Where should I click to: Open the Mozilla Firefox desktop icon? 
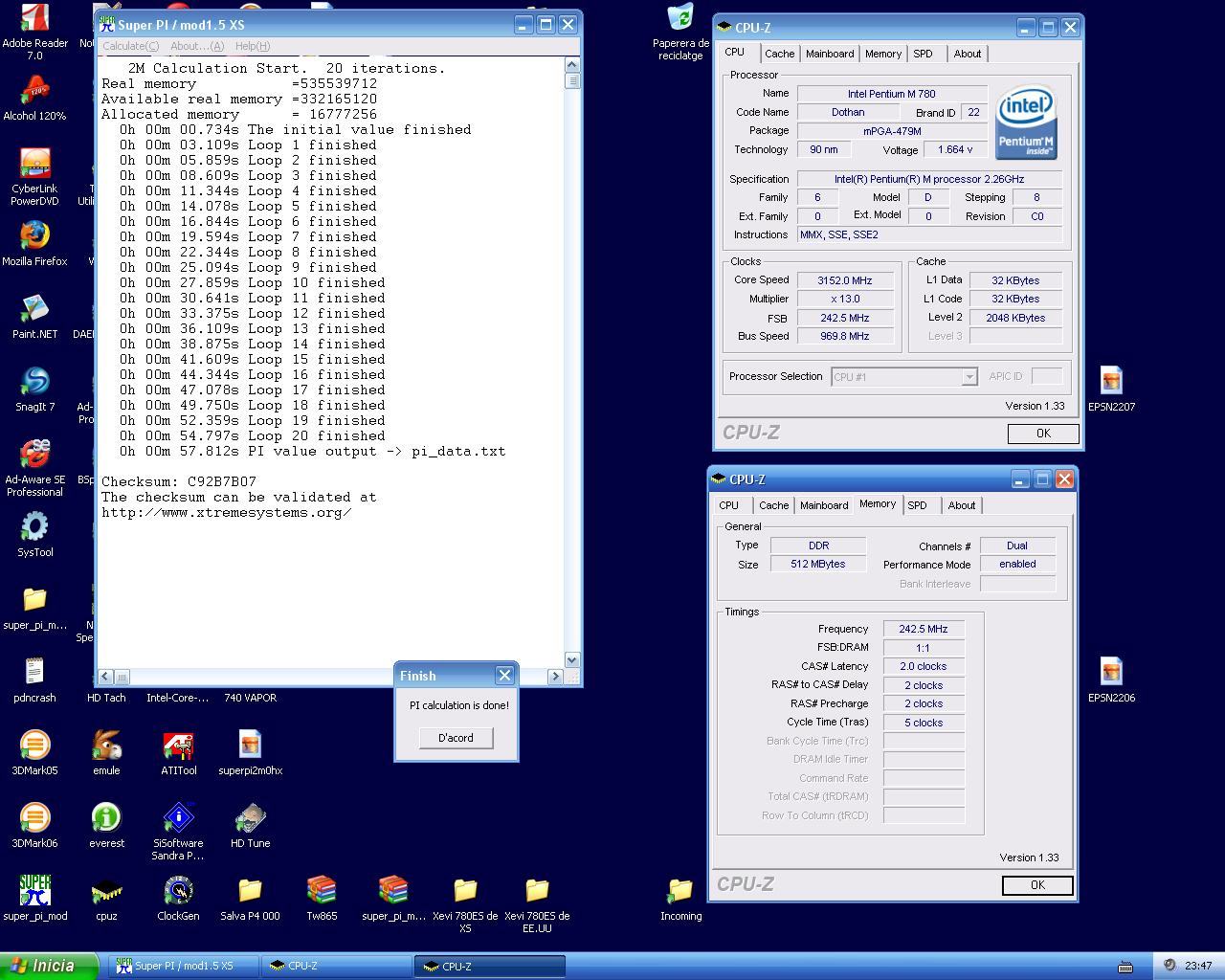[x=34, y=236]
